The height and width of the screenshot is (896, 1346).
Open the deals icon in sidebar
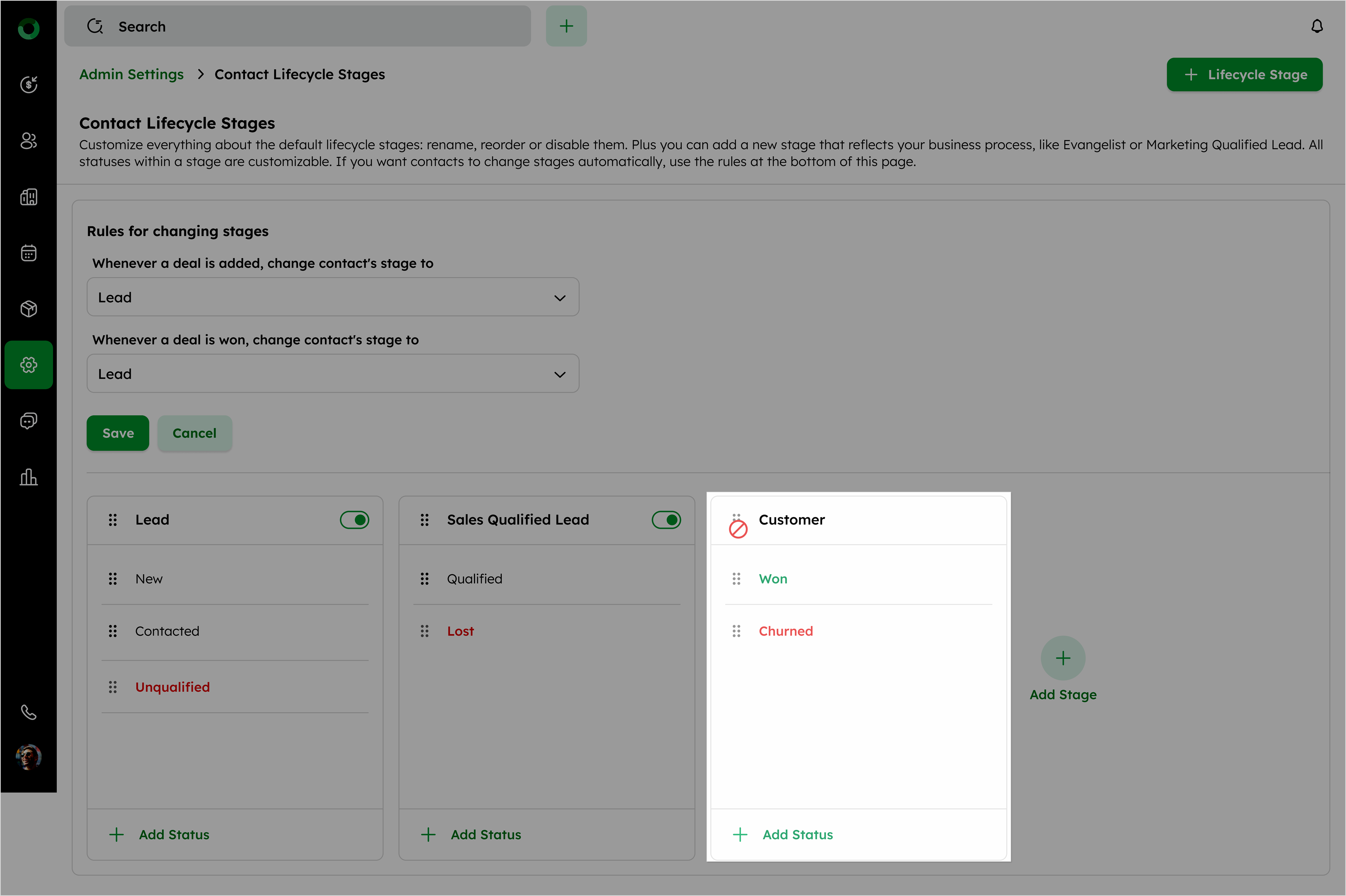[x=28, y=84]
